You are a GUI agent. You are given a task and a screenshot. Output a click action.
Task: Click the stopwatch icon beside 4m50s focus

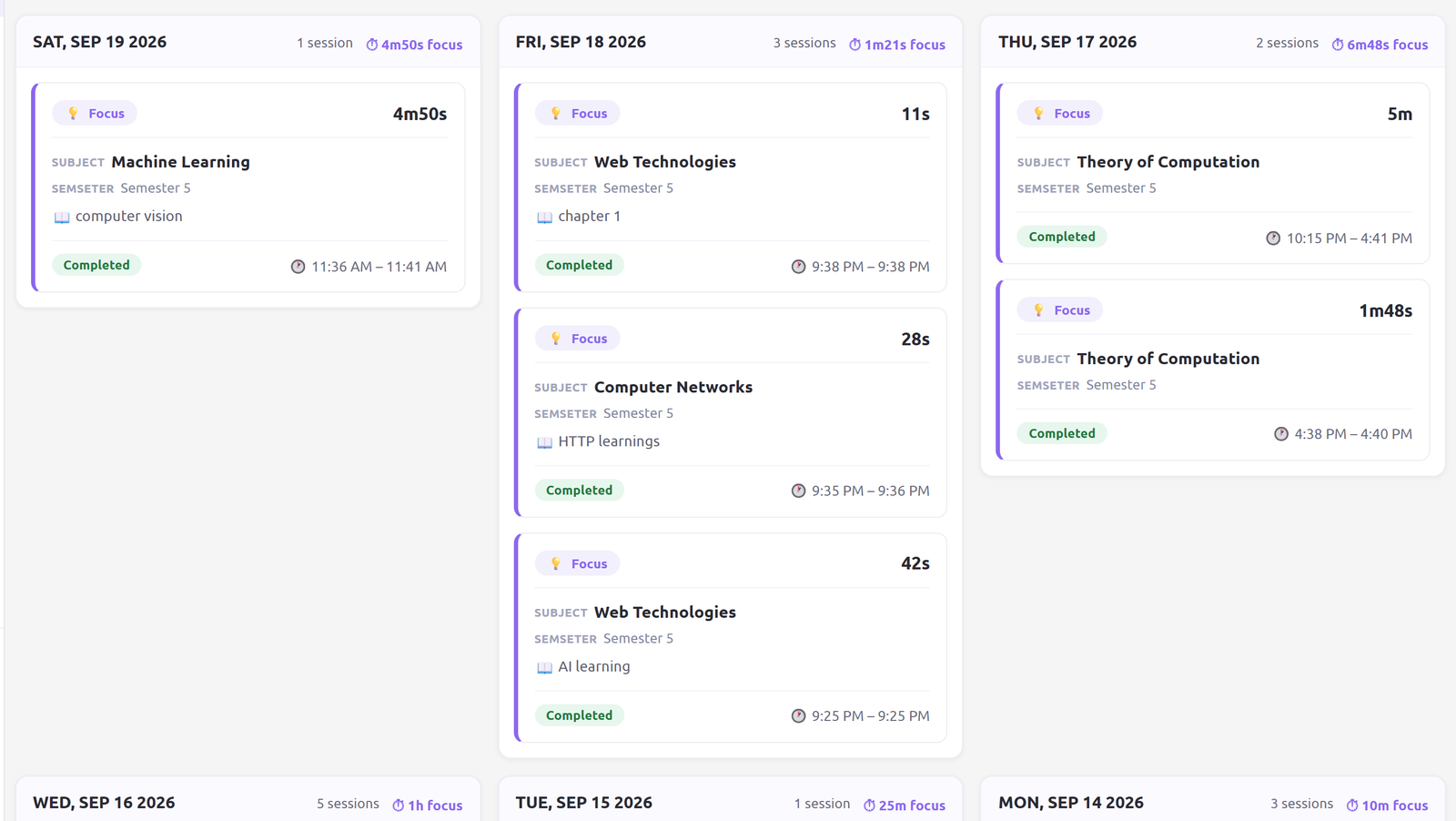[372, 45]
